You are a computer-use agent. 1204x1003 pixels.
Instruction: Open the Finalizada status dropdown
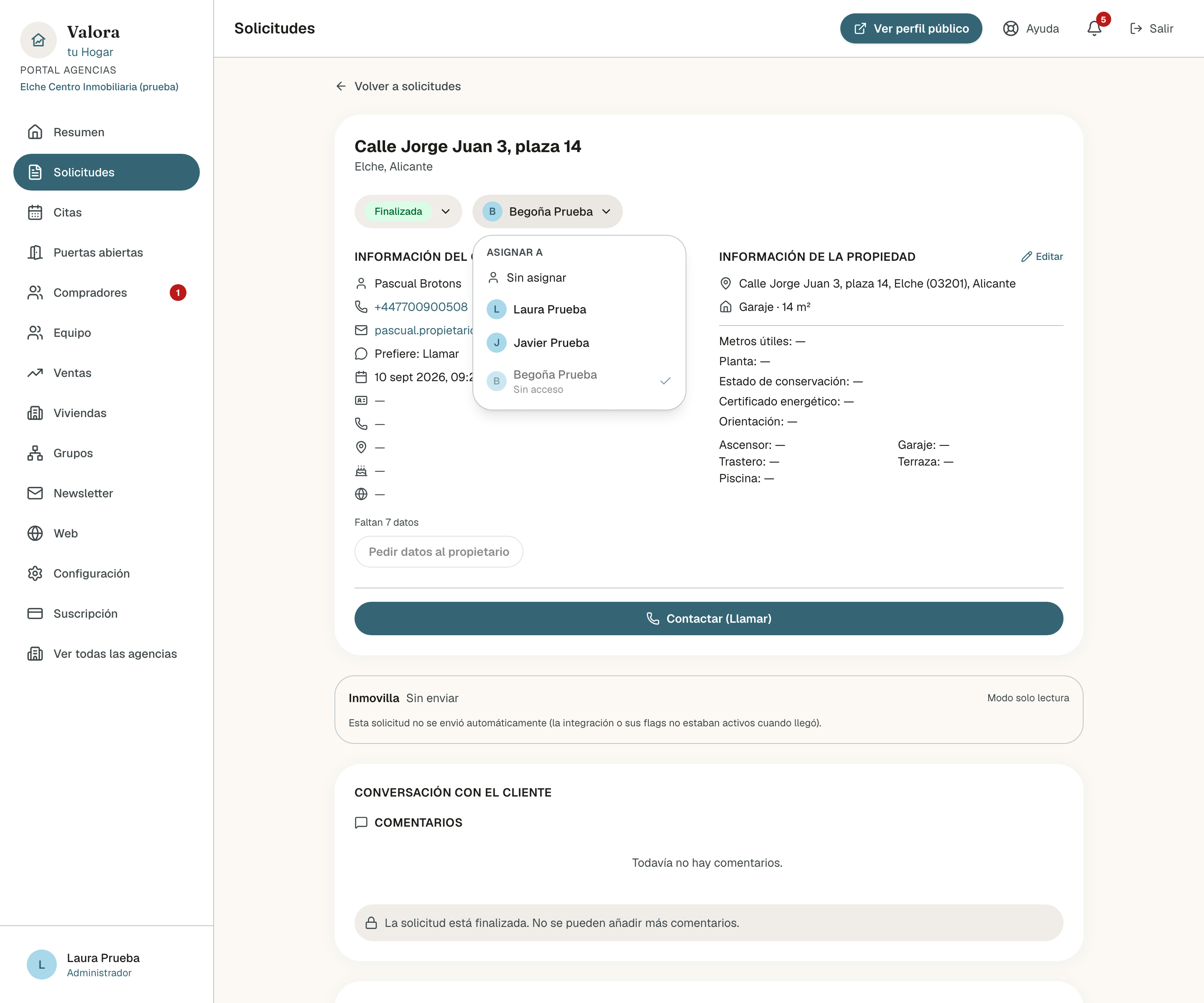(x=408, y=211)
